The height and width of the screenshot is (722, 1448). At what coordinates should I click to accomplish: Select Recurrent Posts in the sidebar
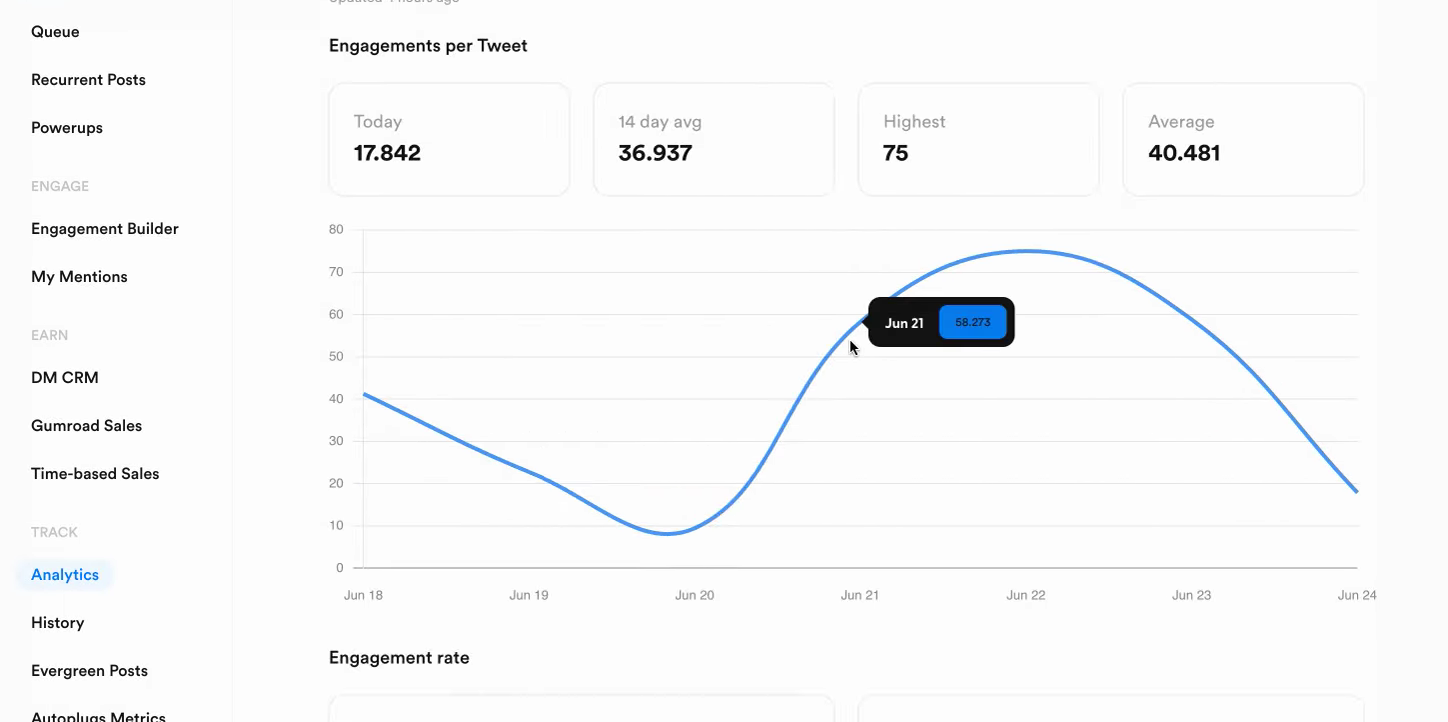pyautogui.click(x=88, y=79)
